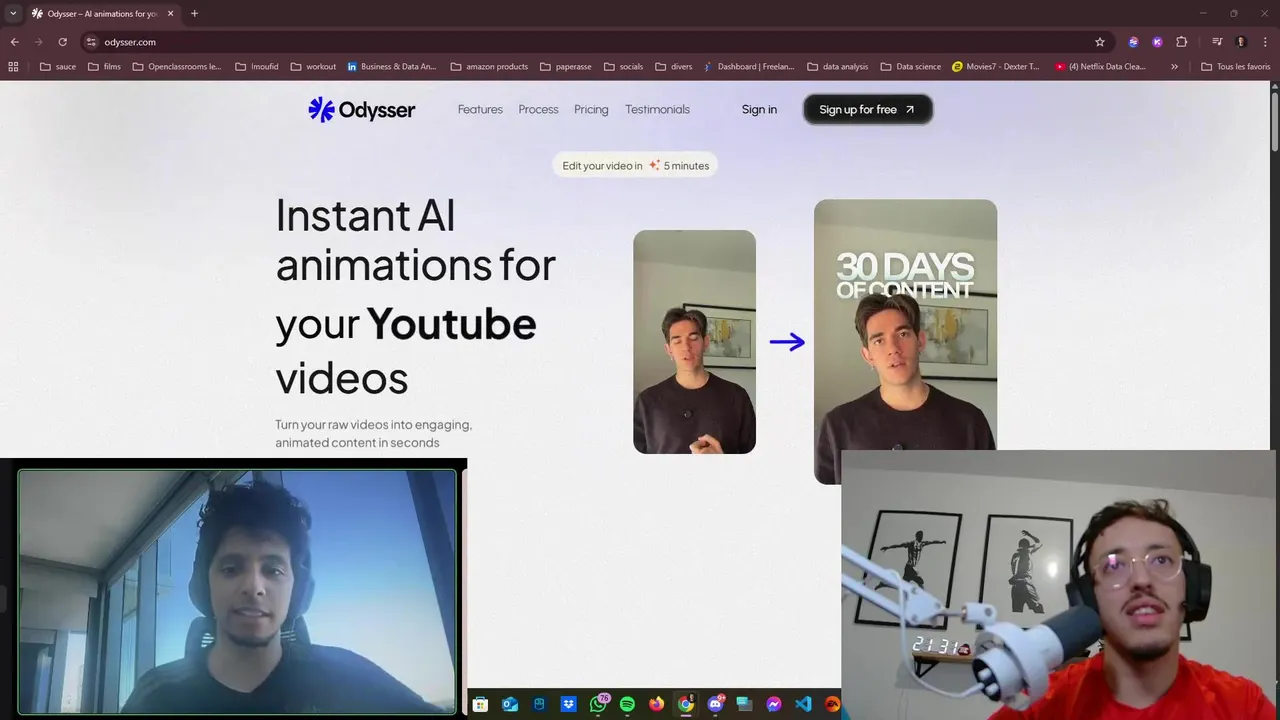Open the data analysis bookmark folder

pos(838,67)
